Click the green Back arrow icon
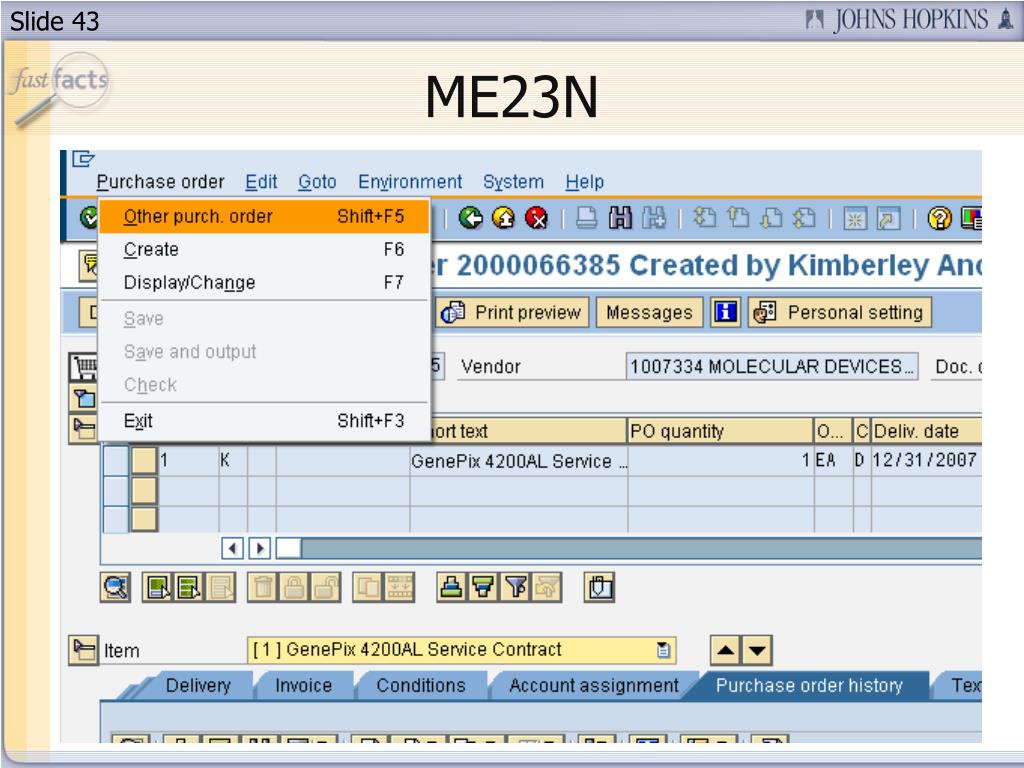 (471, 217)
